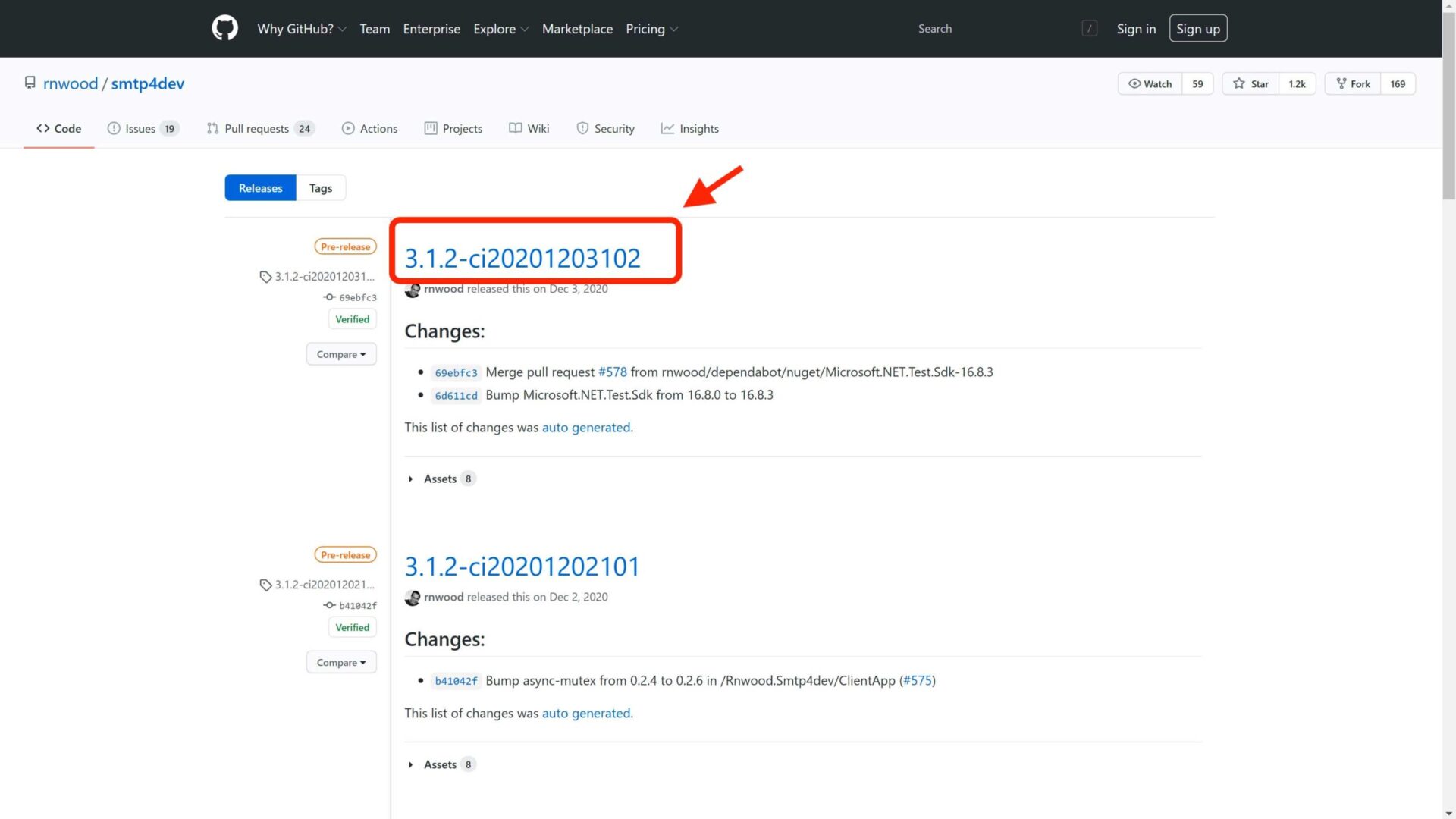Open commit 6d611cd link
This screenshot has width=1456, height=819.
point(456,395)
